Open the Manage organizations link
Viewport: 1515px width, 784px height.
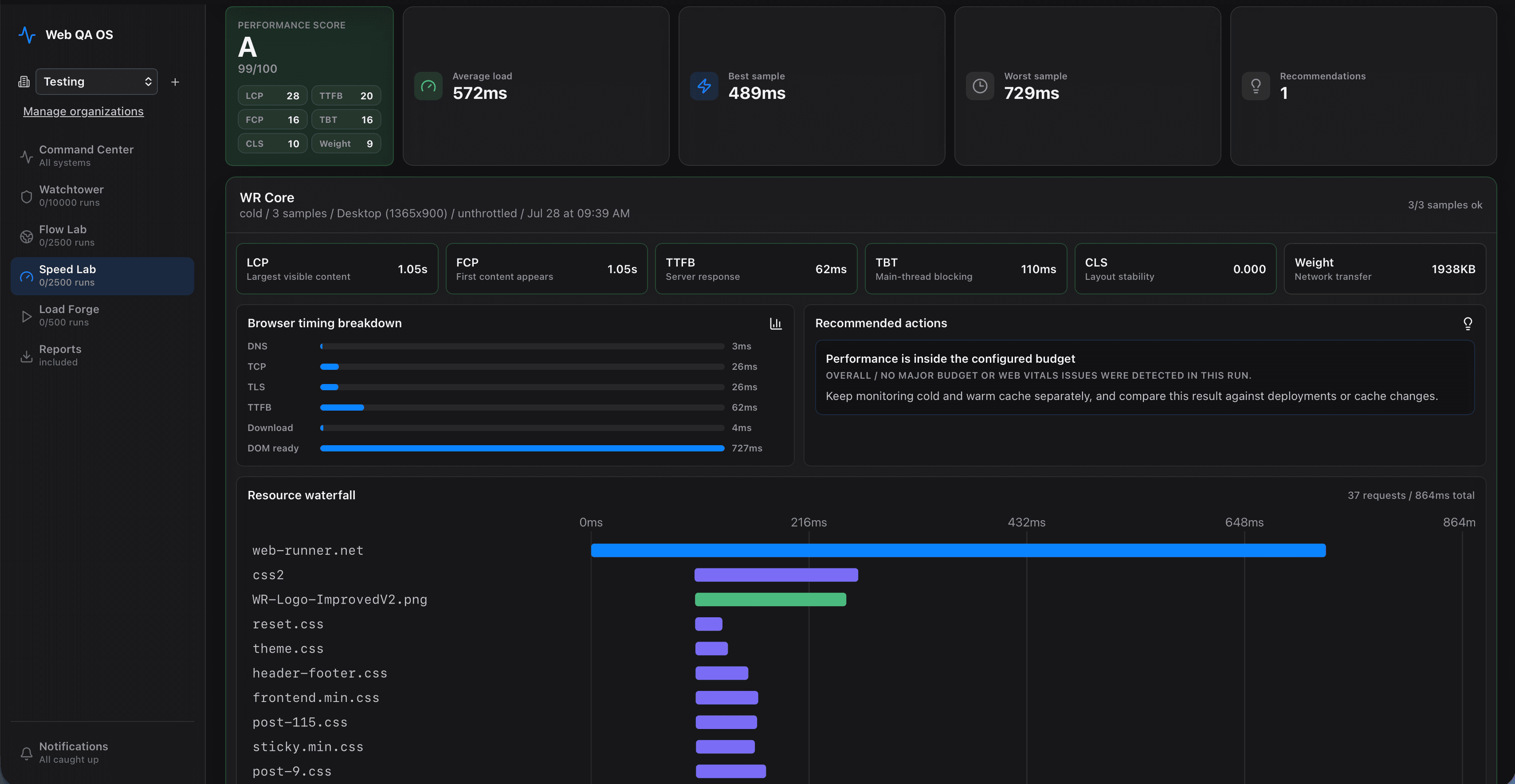tap(83, 111)
